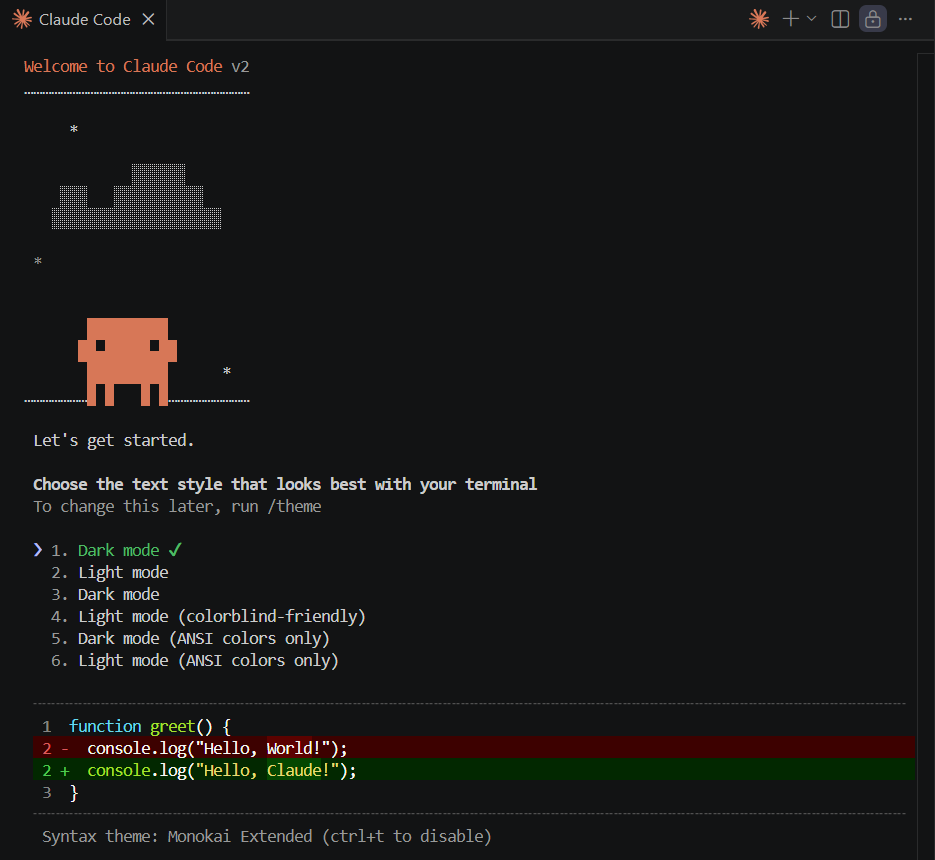The width and height of the screenshot is (935, 860).
Task: Click the added 'Hello, Claude!' diff line
Action: 474,771
